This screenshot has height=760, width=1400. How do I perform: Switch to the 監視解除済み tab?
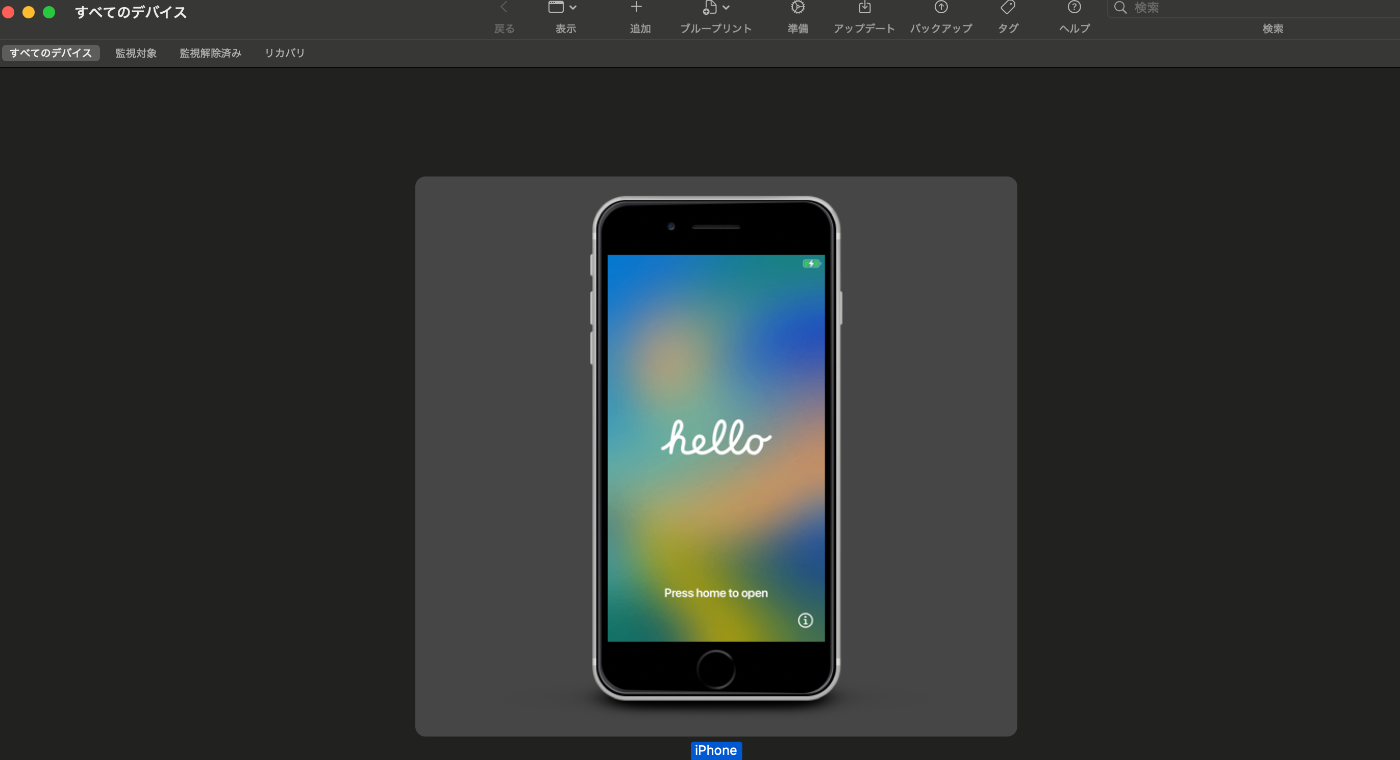(211, 53)
